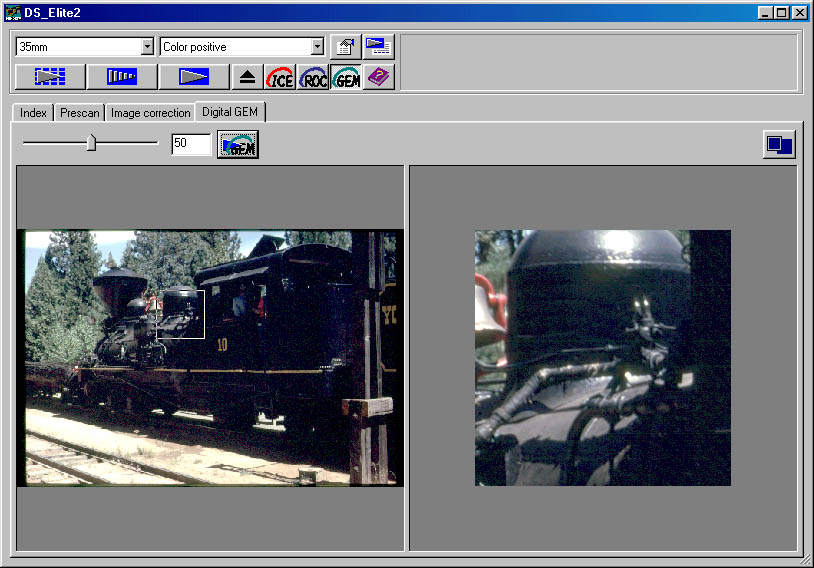Toggle the Digital GEM toolbar button
Viewport: 814px width, 568px height.
click(x=346, y=77)
